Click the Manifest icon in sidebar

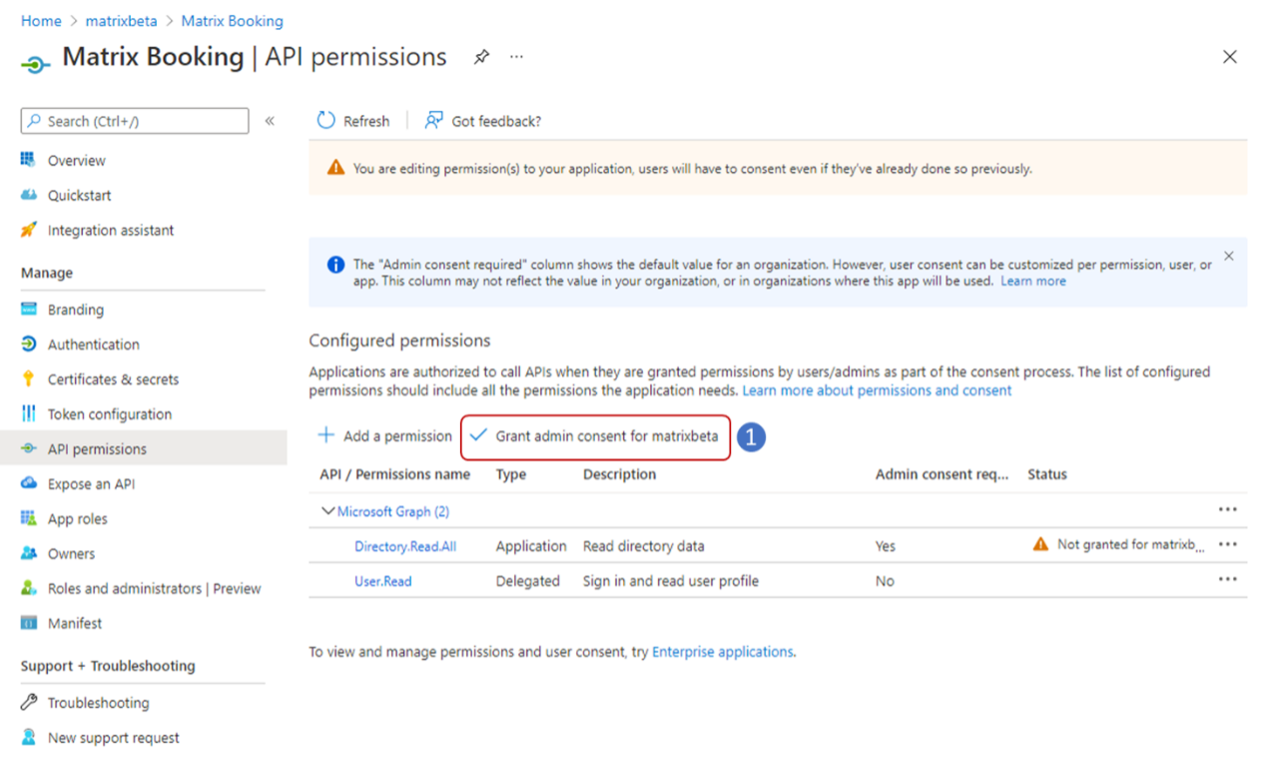coord(28,623)
